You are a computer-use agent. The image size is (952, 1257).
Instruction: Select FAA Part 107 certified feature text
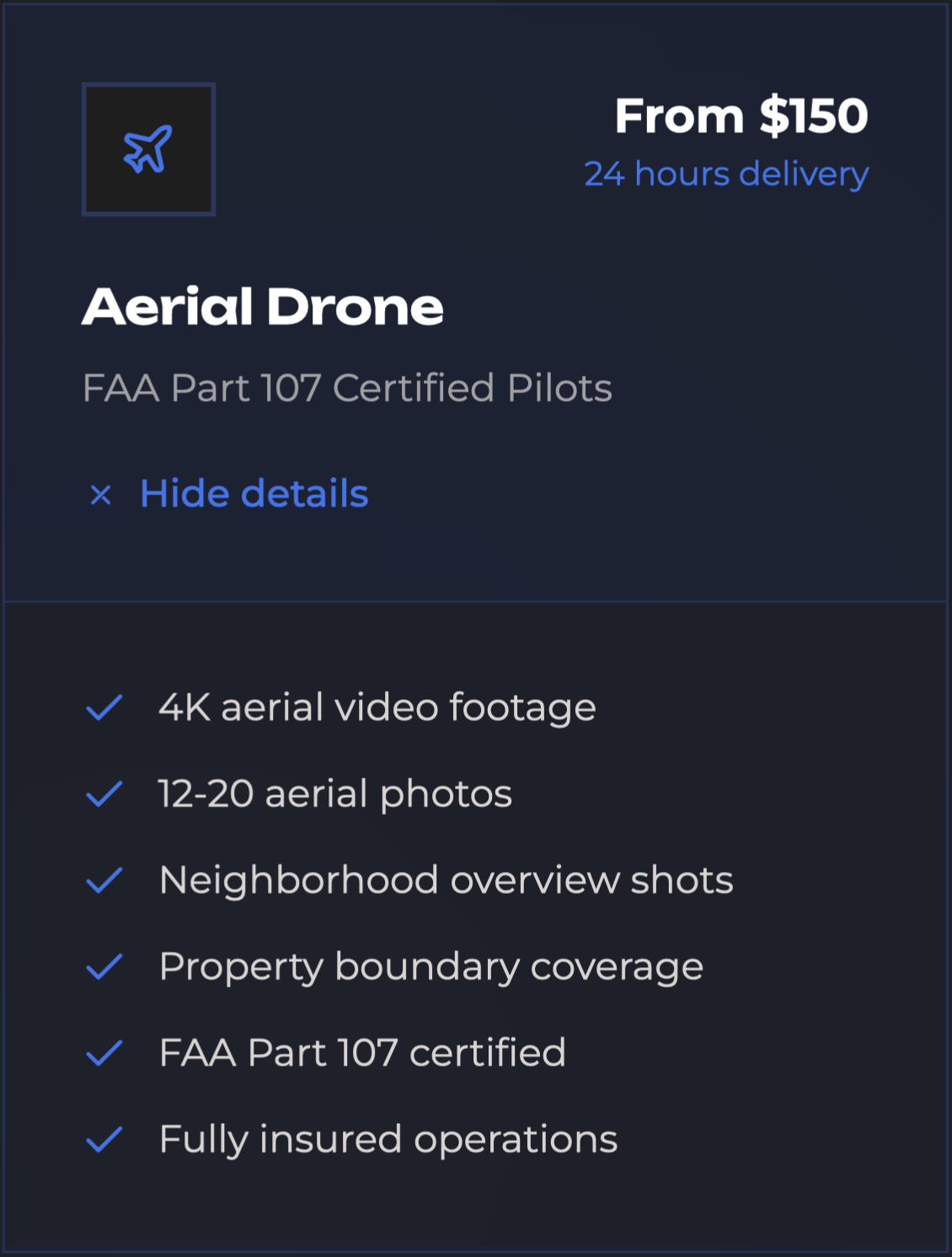point(362,1053)
